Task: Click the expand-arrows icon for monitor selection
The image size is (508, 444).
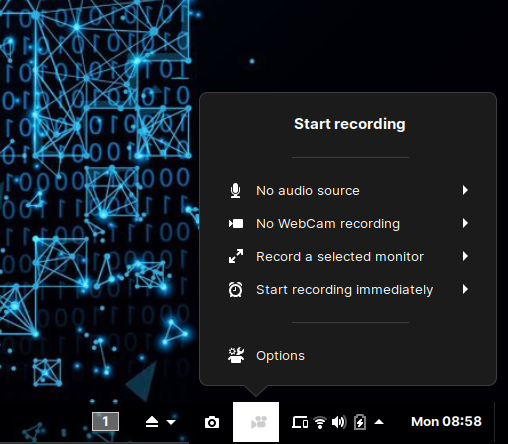Action: (236, 256)
